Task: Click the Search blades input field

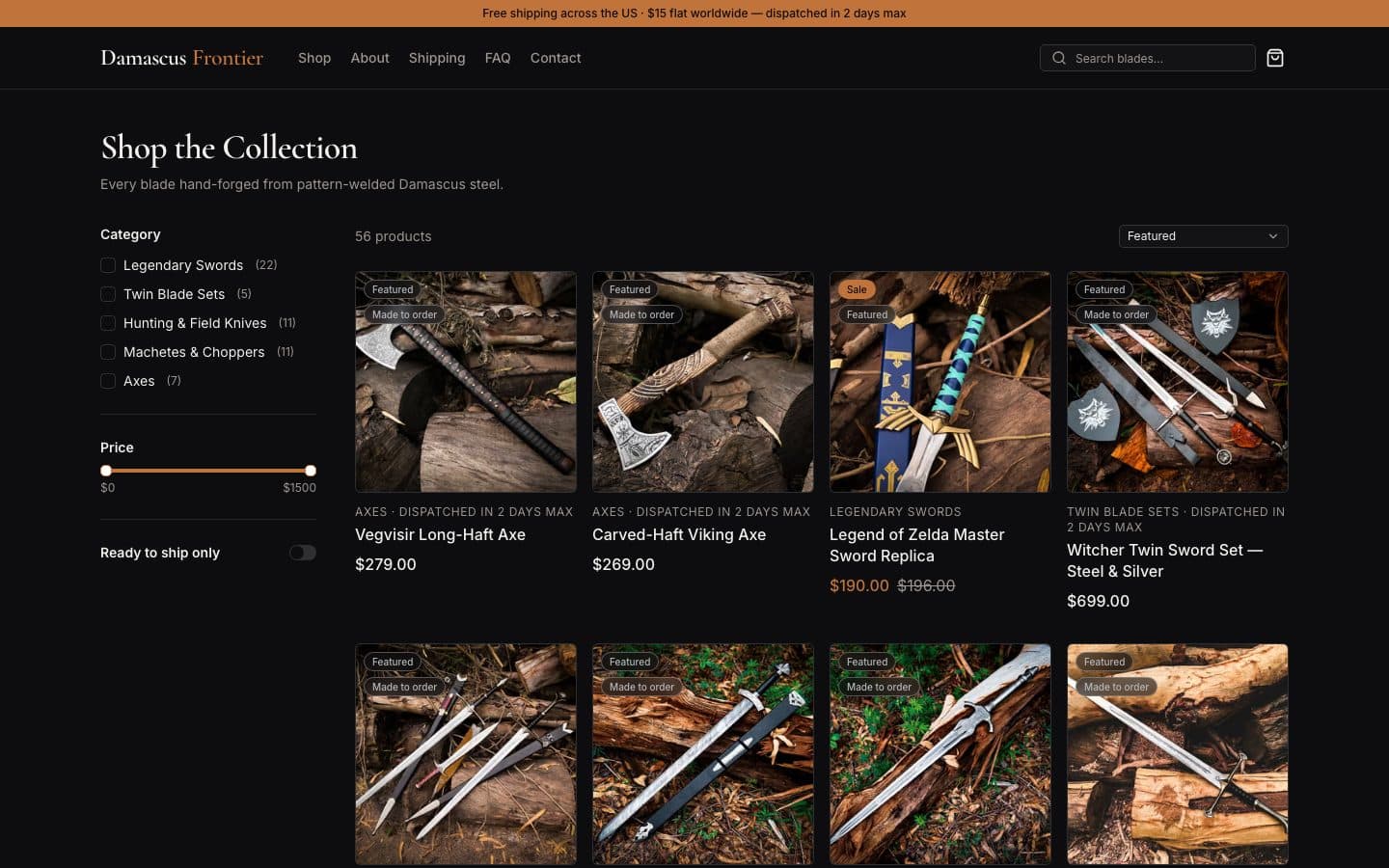Action: 1148,58
